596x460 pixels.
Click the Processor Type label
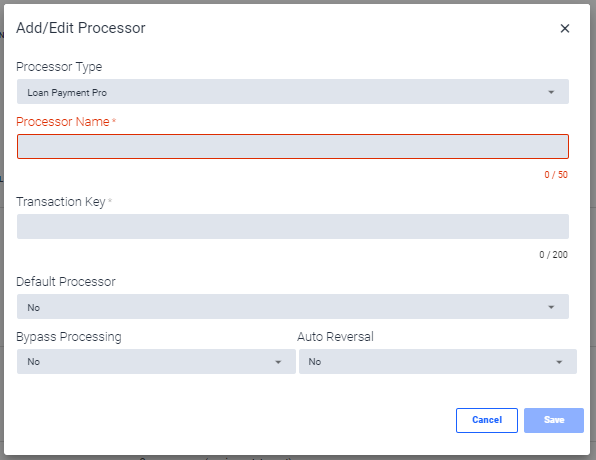[59, 67]
